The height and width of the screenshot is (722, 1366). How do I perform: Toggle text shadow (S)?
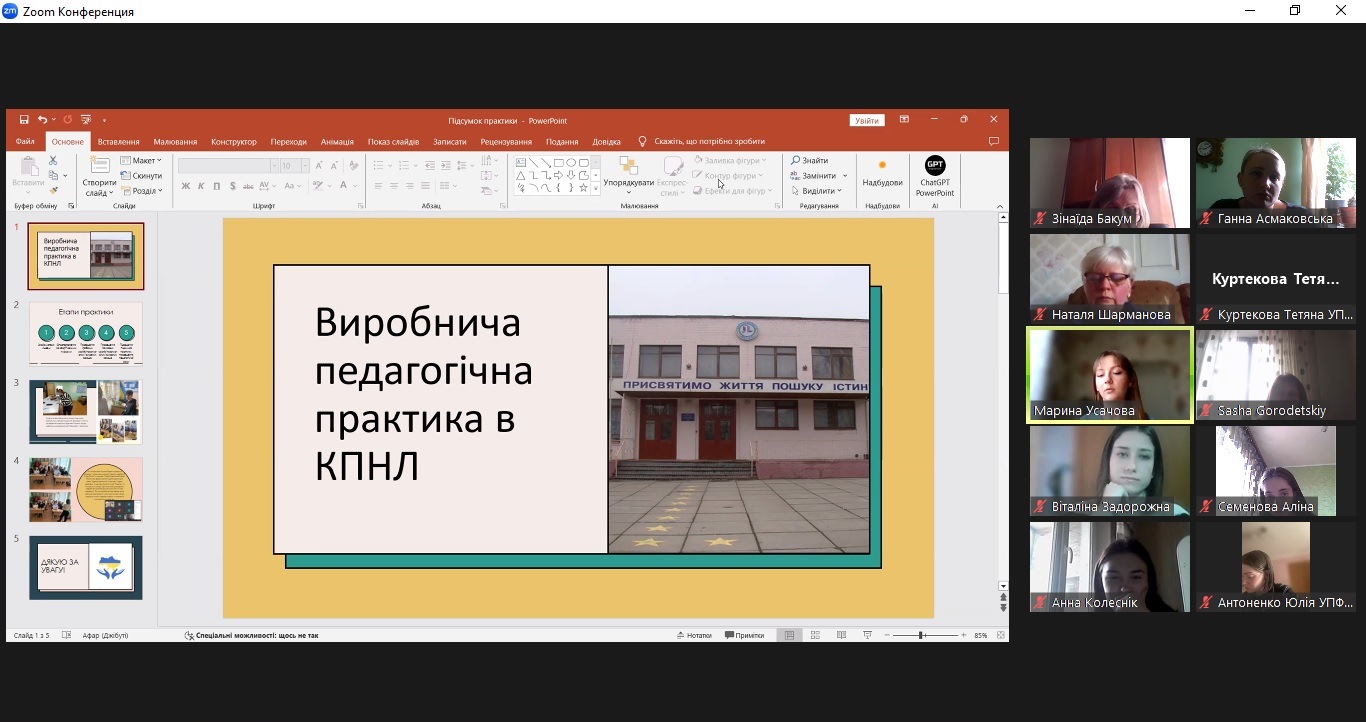click(x=233, y=186)
